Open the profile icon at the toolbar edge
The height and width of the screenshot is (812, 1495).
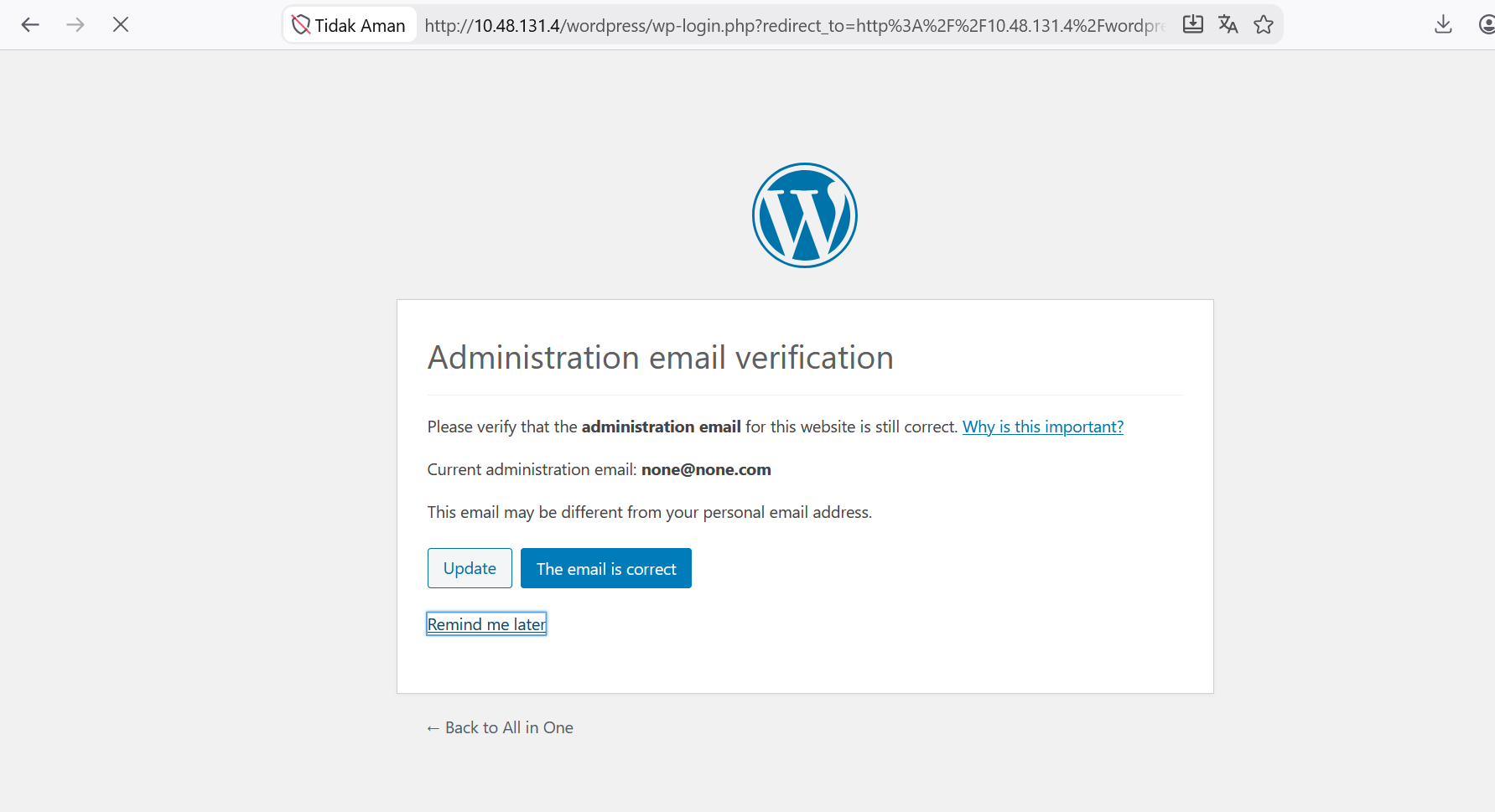coord(1487,25)
